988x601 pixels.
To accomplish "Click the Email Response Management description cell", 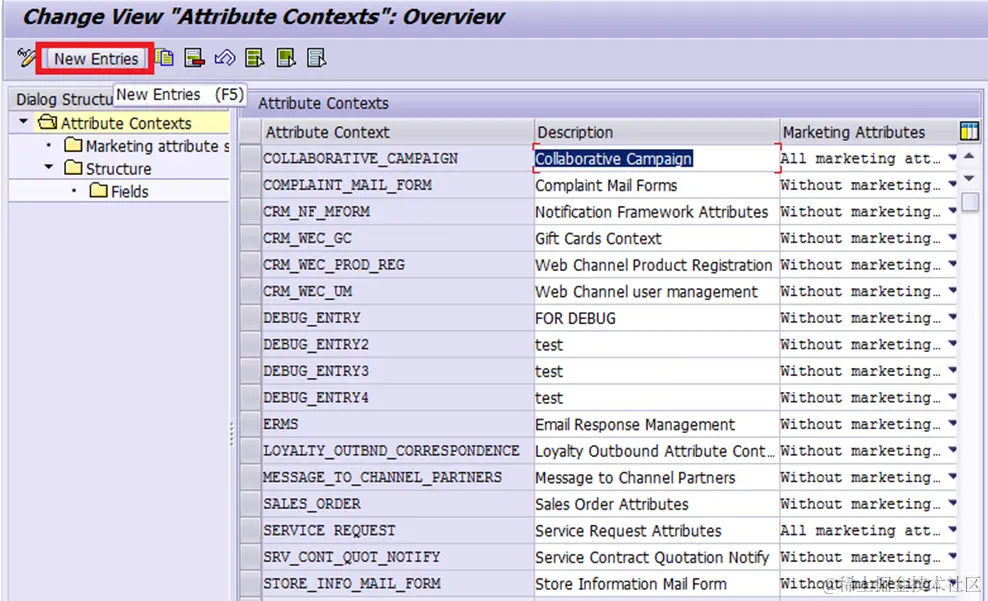I will point(657,424).
